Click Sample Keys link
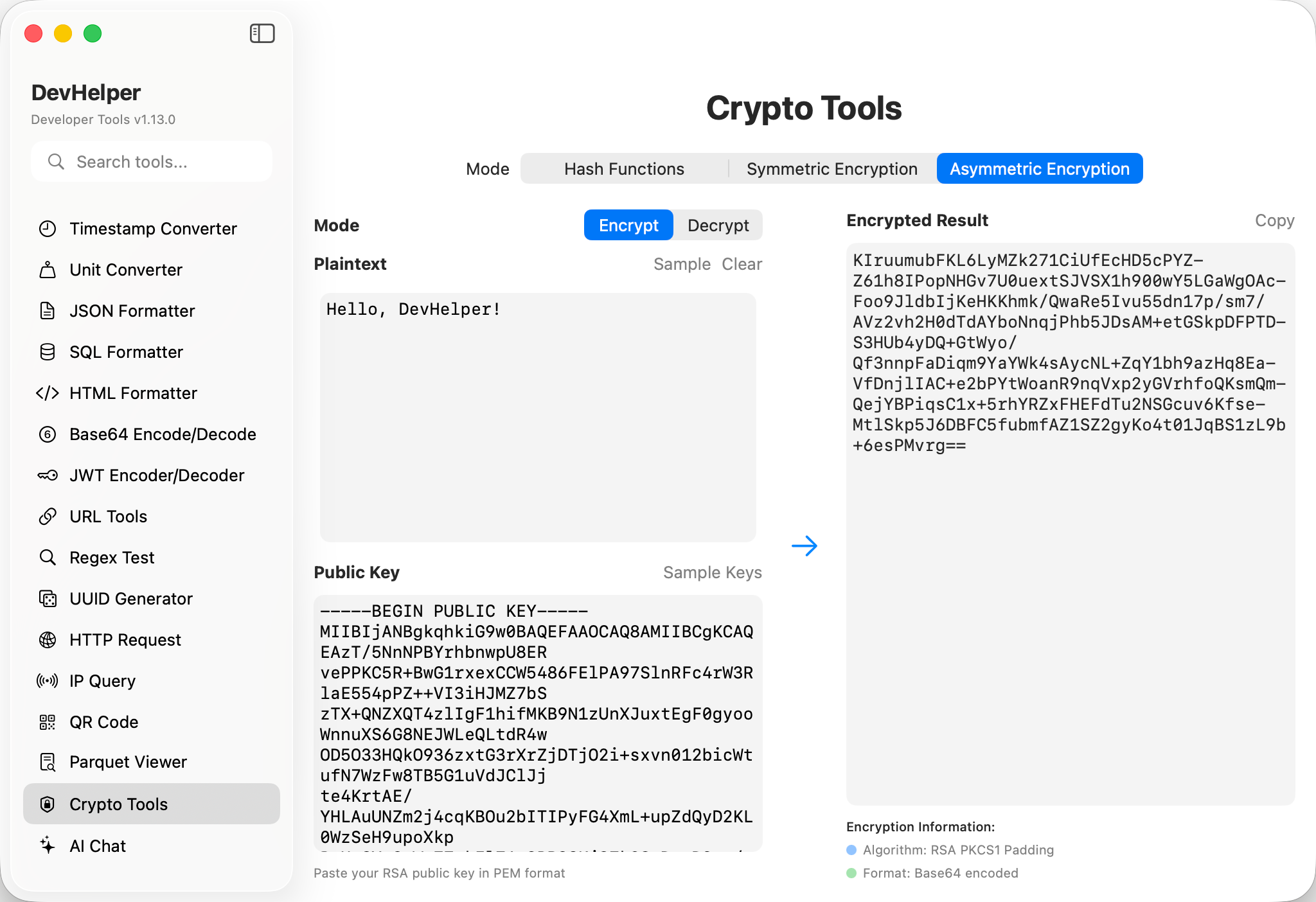 pyautogui.click(x=712, y=572)
